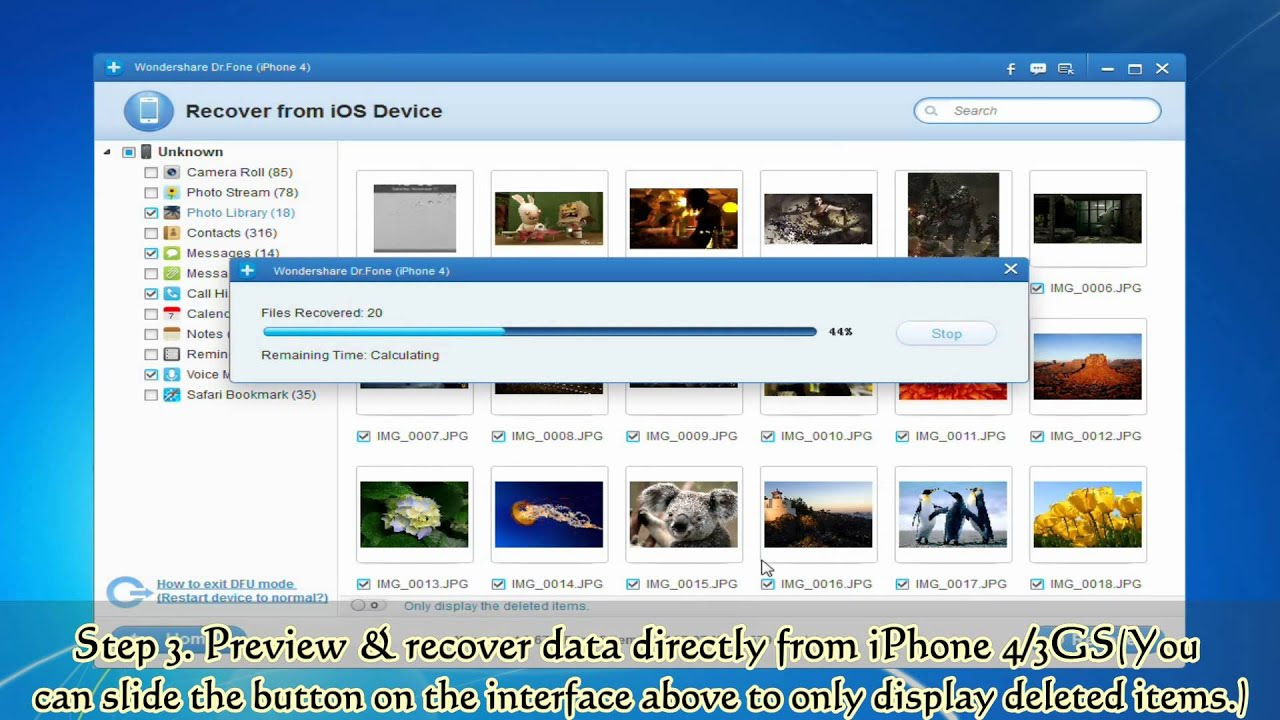This screenshot has width=1280, height=720.
Task: Select the Photo Stream (78) category
Action: tap(242, 192)
